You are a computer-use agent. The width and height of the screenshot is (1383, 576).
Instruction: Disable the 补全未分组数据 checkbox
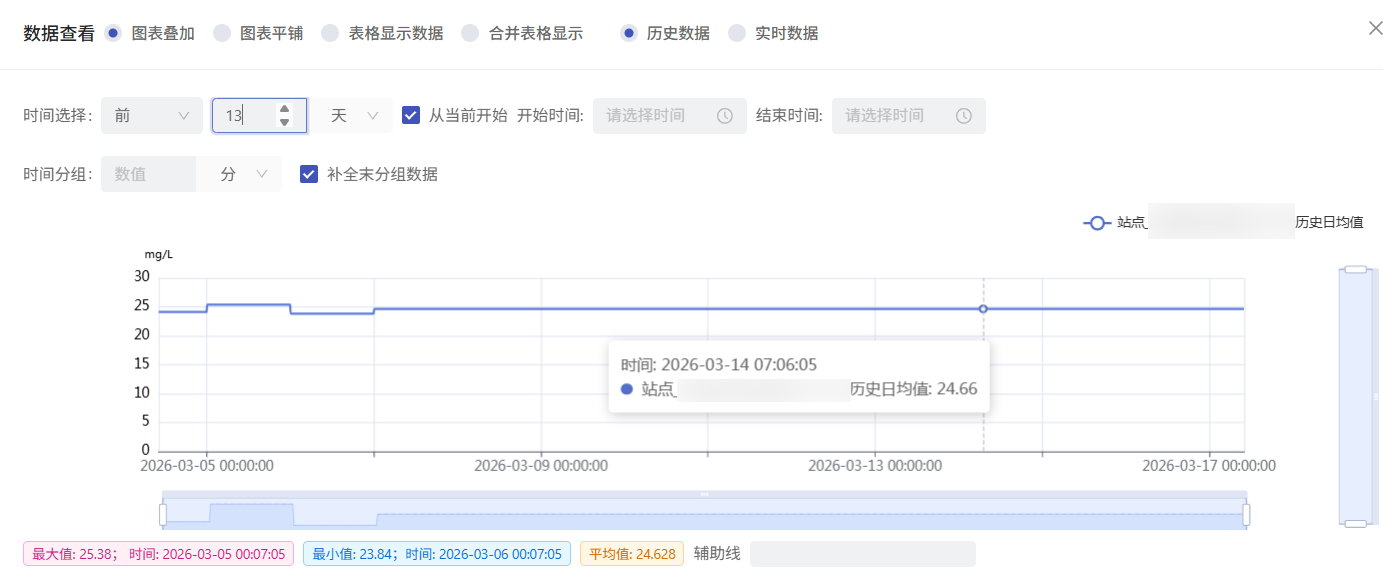308,173
